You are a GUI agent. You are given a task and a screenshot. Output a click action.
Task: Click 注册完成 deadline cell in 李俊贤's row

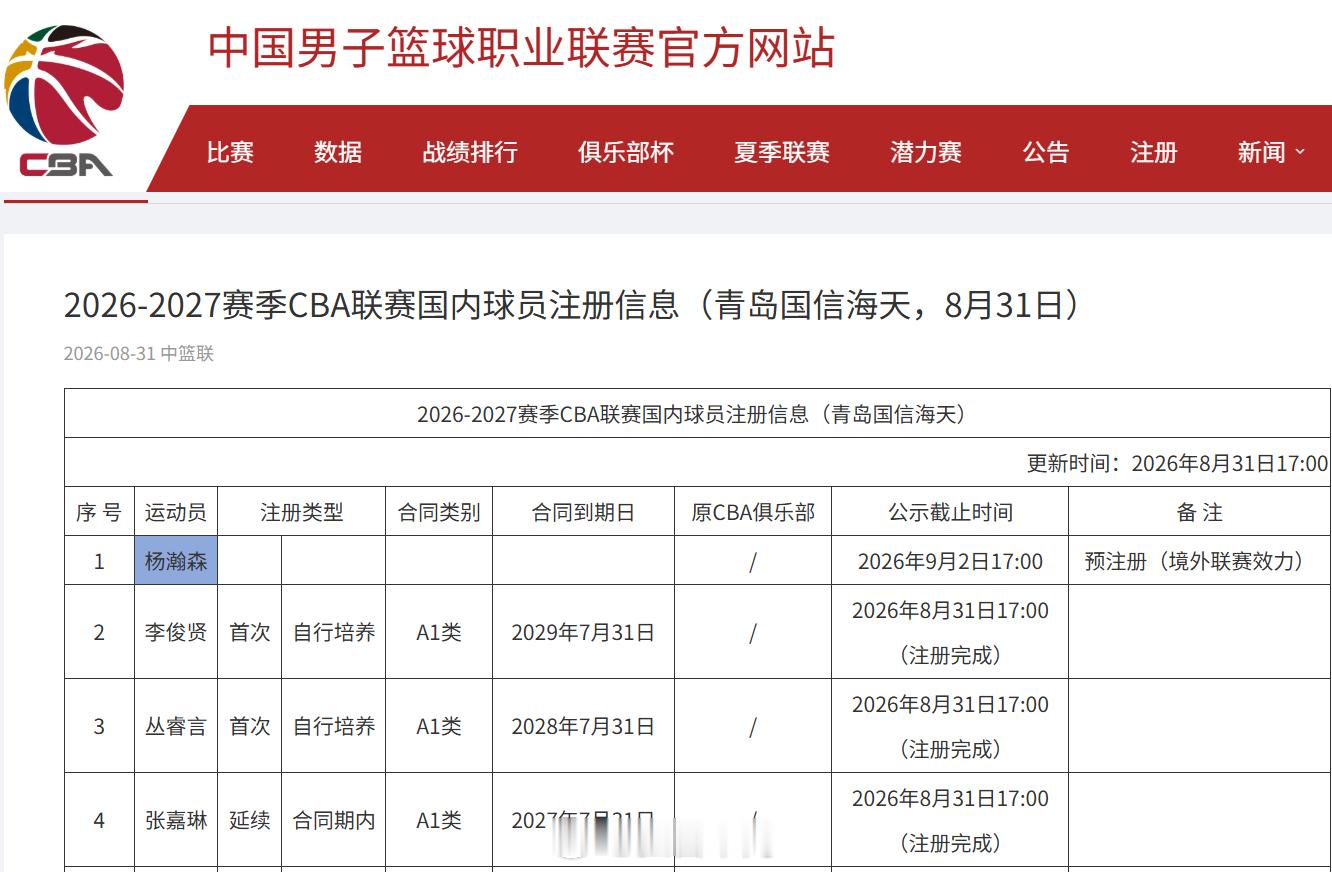point(950,632)
